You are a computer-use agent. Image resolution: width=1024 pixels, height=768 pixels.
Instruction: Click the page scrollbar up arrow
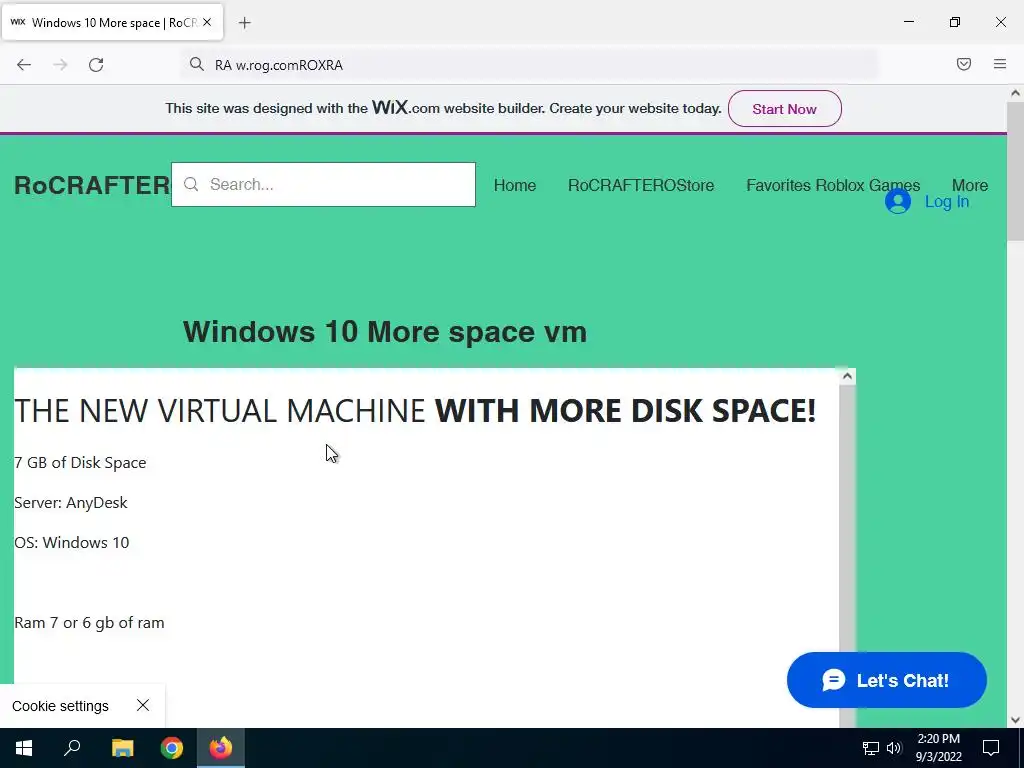click(x=1015, y=93)
